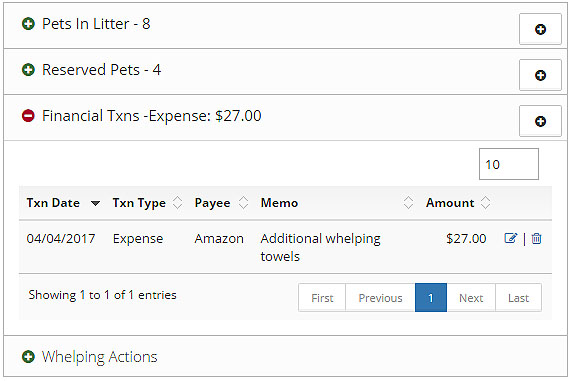Screen dimensions: 571x381
Task: Select page 1 in pagination
Action: click(x=431, y=298)
